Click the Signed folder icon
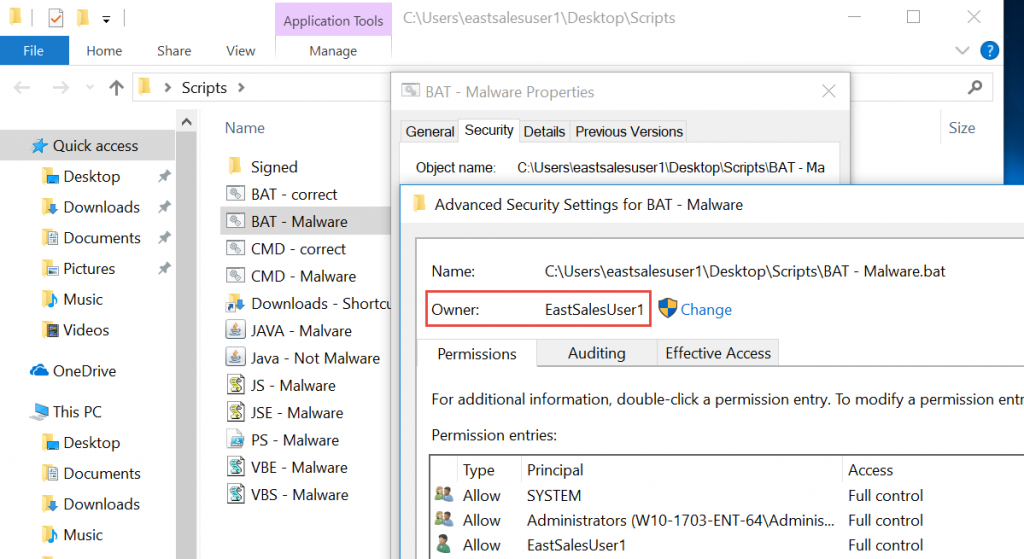Screen dimensions: 1024x559 tap(235, 167)
